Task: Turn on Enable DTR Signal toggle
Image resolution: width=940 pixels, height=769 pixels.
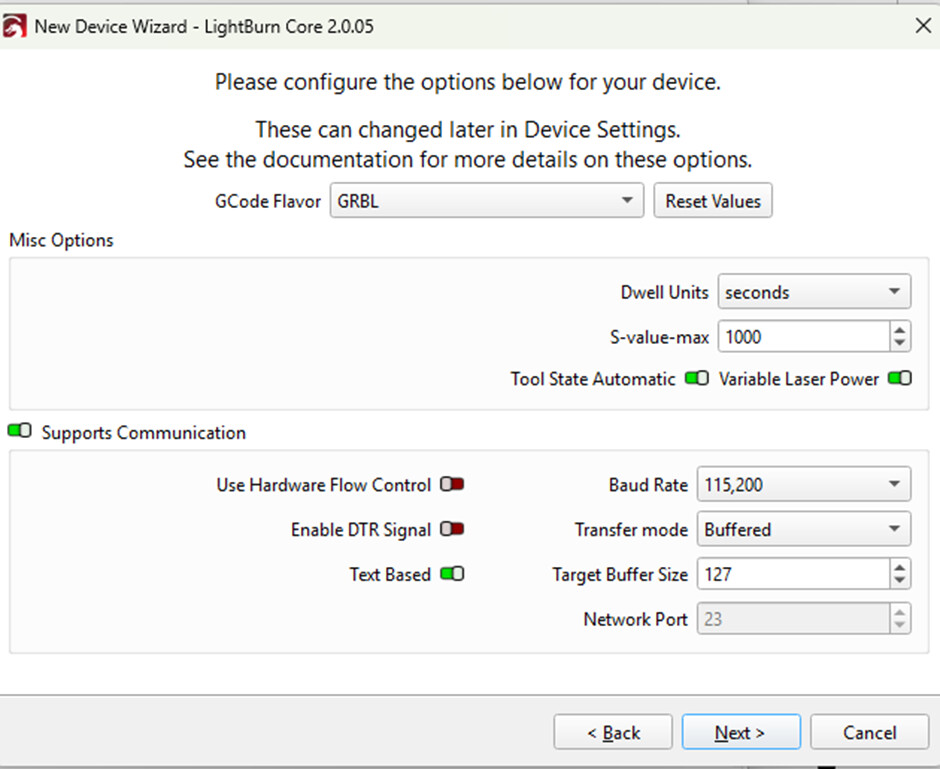Action: pyautogui.click(x=452, y=530)
